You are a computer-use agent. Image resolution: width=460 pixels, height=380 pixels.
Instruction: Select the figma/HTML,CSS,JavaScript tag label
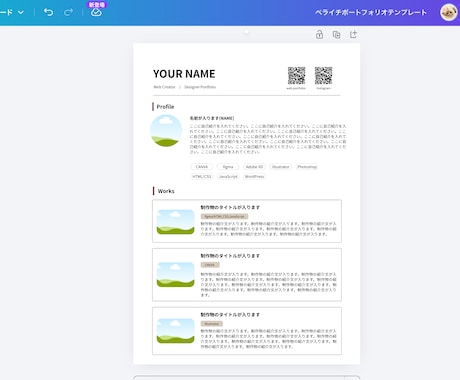coord(224,216)
